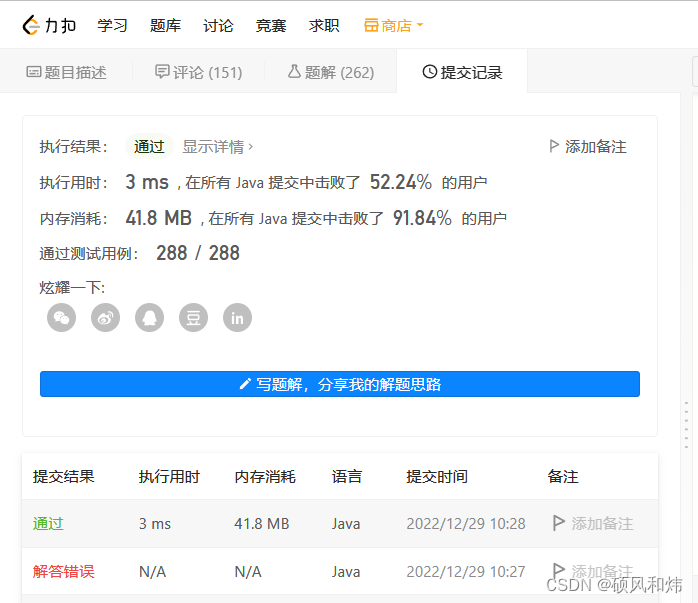Open the 竞赛 menu
Image resolution: width=698 pixels, height=603 pixels.
(271, 25)
